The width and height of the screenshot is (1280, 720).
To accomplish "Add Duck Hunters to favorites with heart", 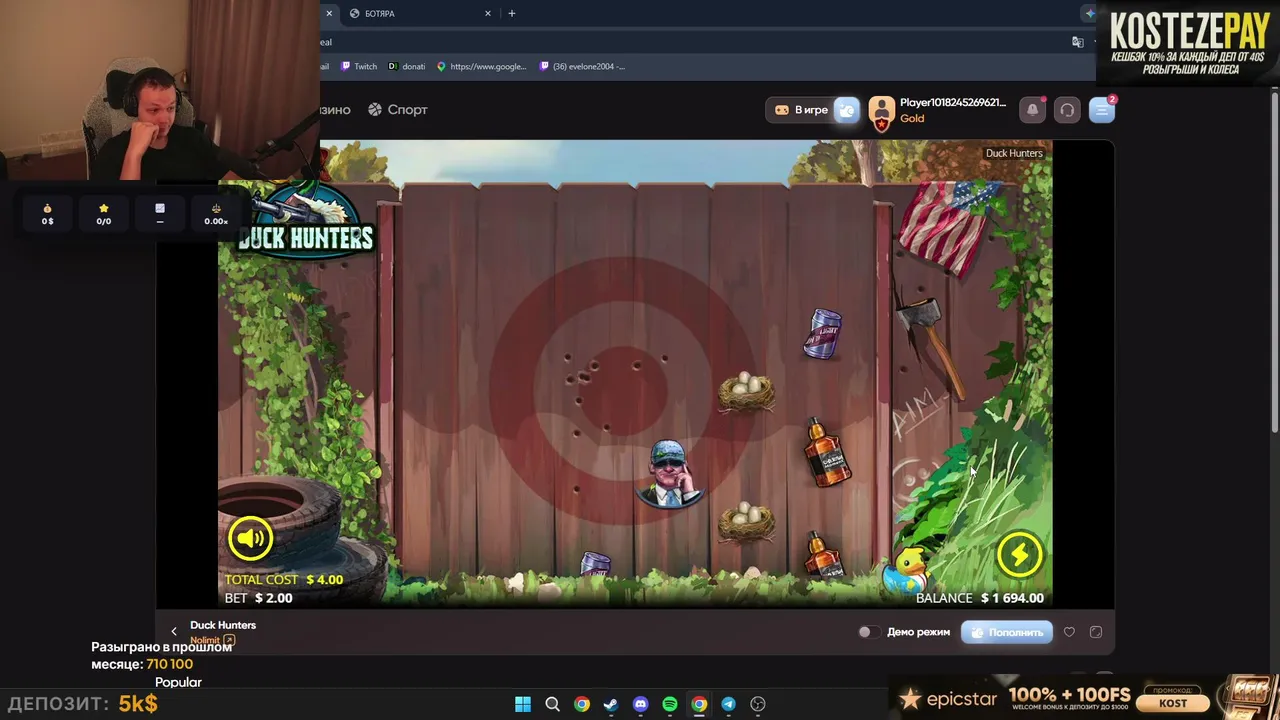I will pyautogui.click(x=1069, y=632).
